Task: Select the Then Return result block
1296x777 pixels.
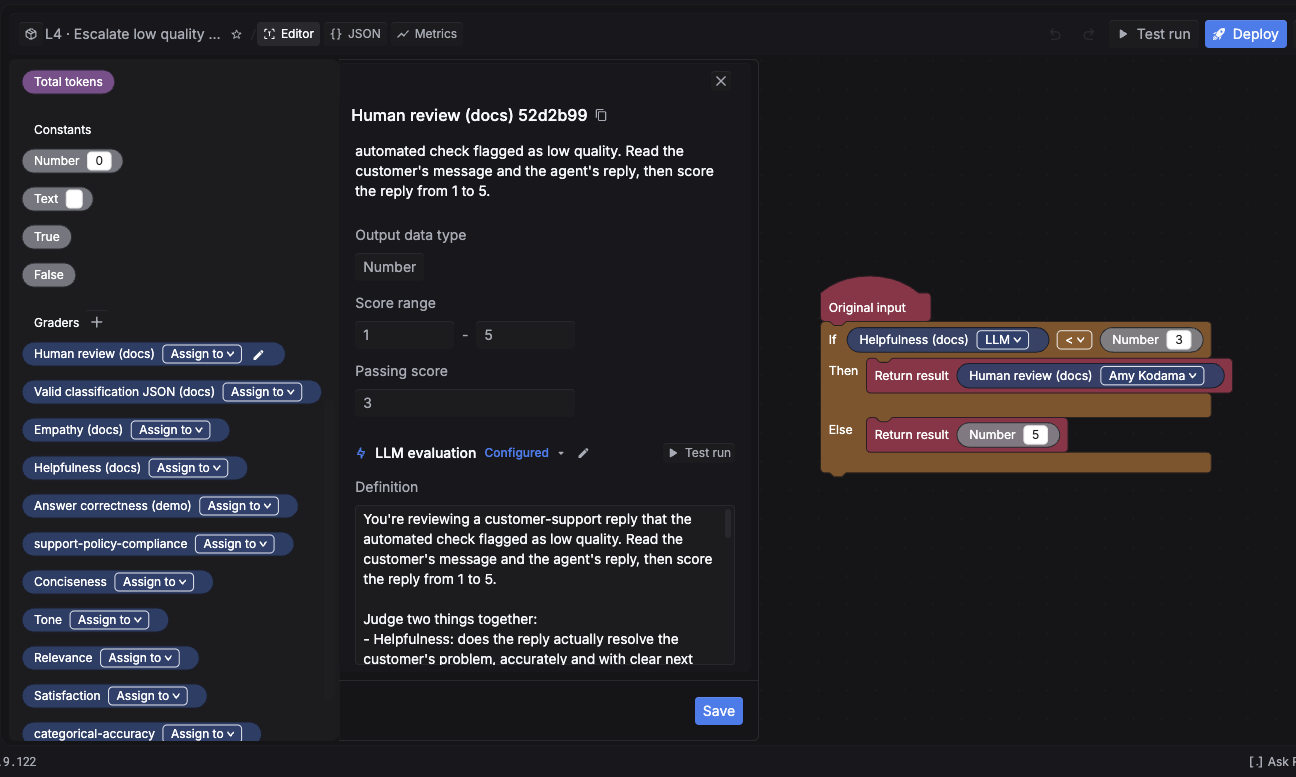Action: (x=910, y=376)
